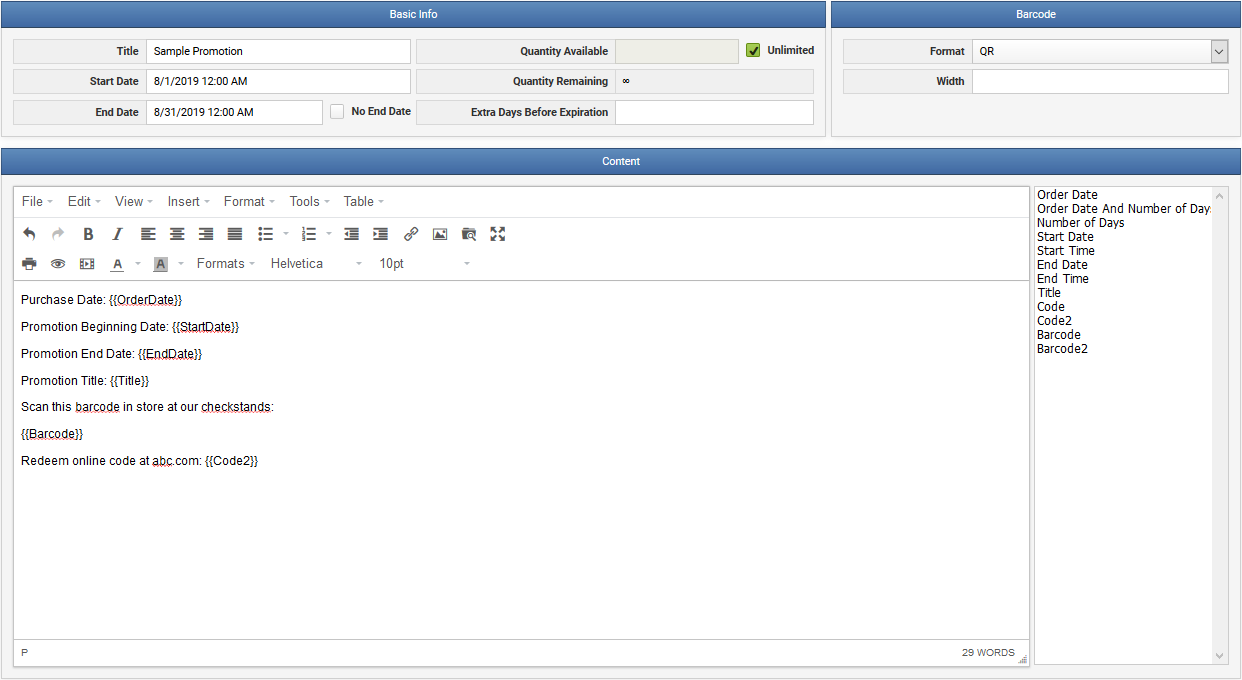Print the editor content
Screen dimensions: 1242x680
pyautogui.click(x=29, y=264)
